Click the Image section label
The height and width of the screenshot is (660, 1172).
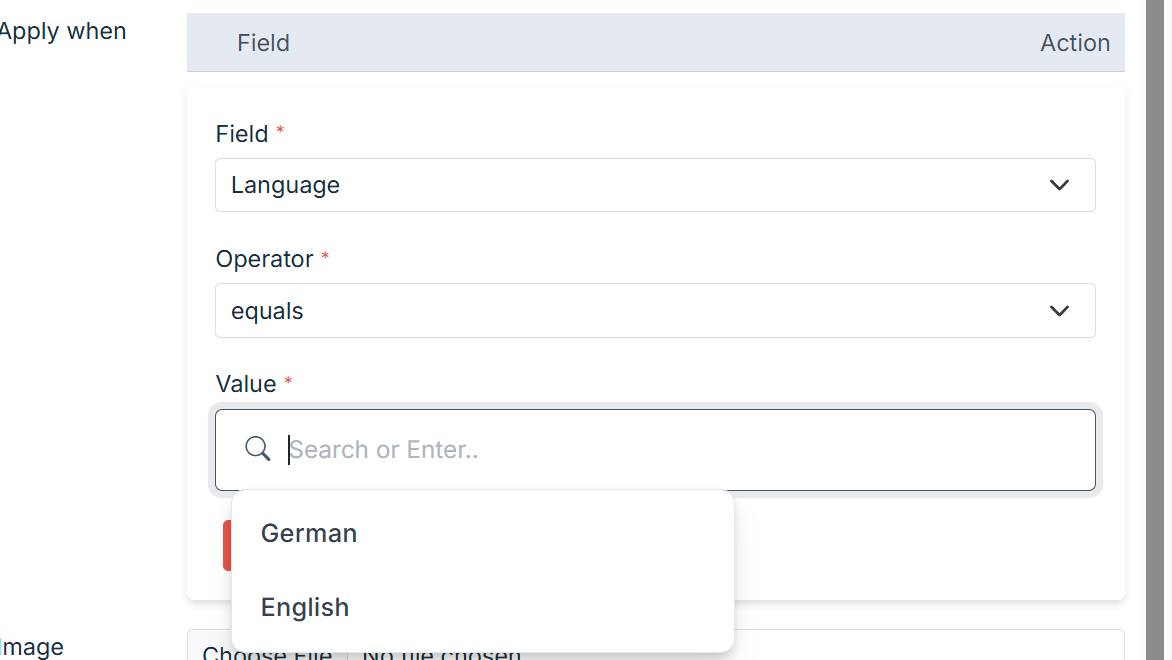point(32,648)
